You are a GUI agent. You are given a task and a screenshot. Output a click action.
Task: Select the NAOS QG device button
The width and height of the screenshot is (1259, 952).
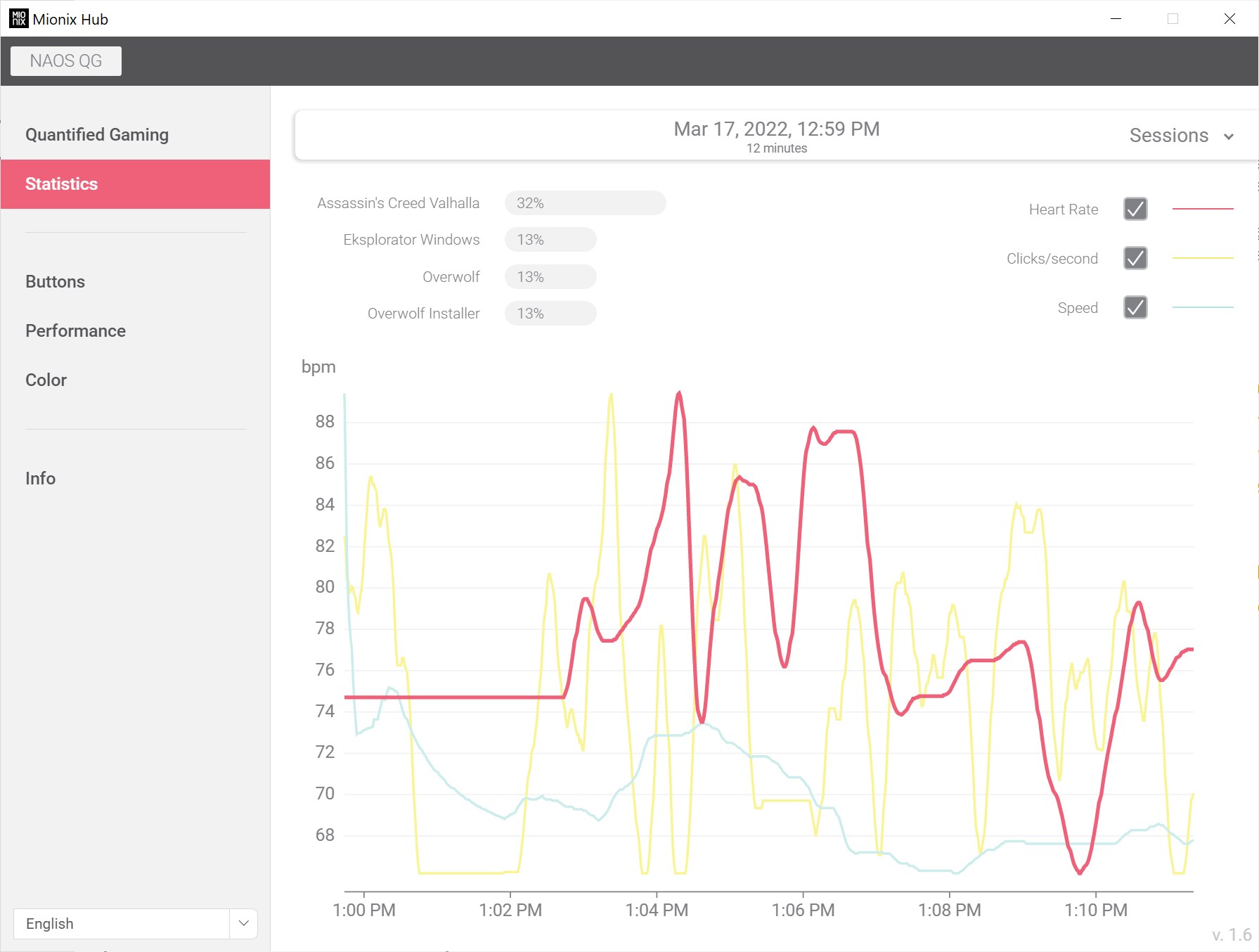(66, 61)
